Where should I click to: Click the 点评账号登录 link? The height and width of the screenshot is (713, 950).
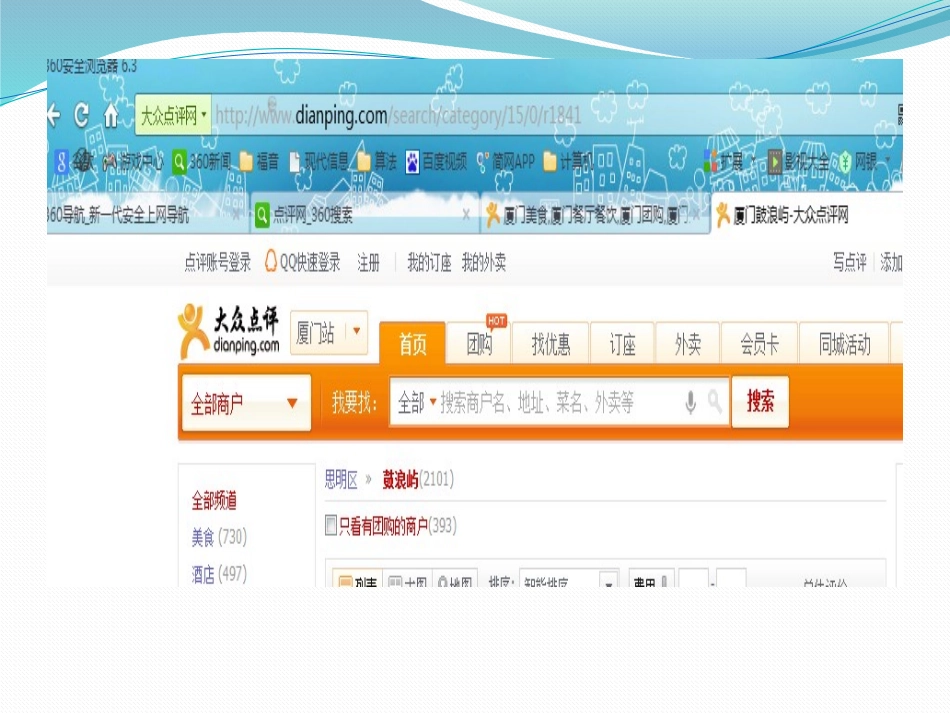pos(218,262)
